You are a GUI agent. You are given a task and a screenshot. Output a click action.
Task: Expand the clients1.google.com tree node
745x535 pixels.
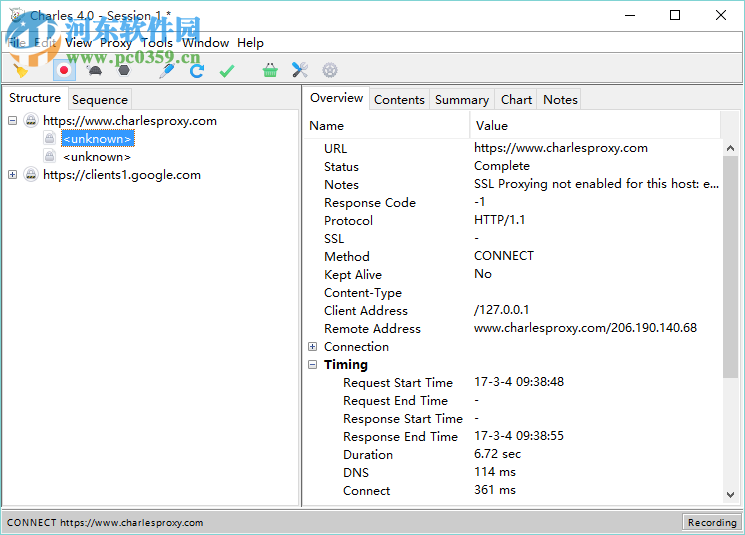click(x=13, y=175)
